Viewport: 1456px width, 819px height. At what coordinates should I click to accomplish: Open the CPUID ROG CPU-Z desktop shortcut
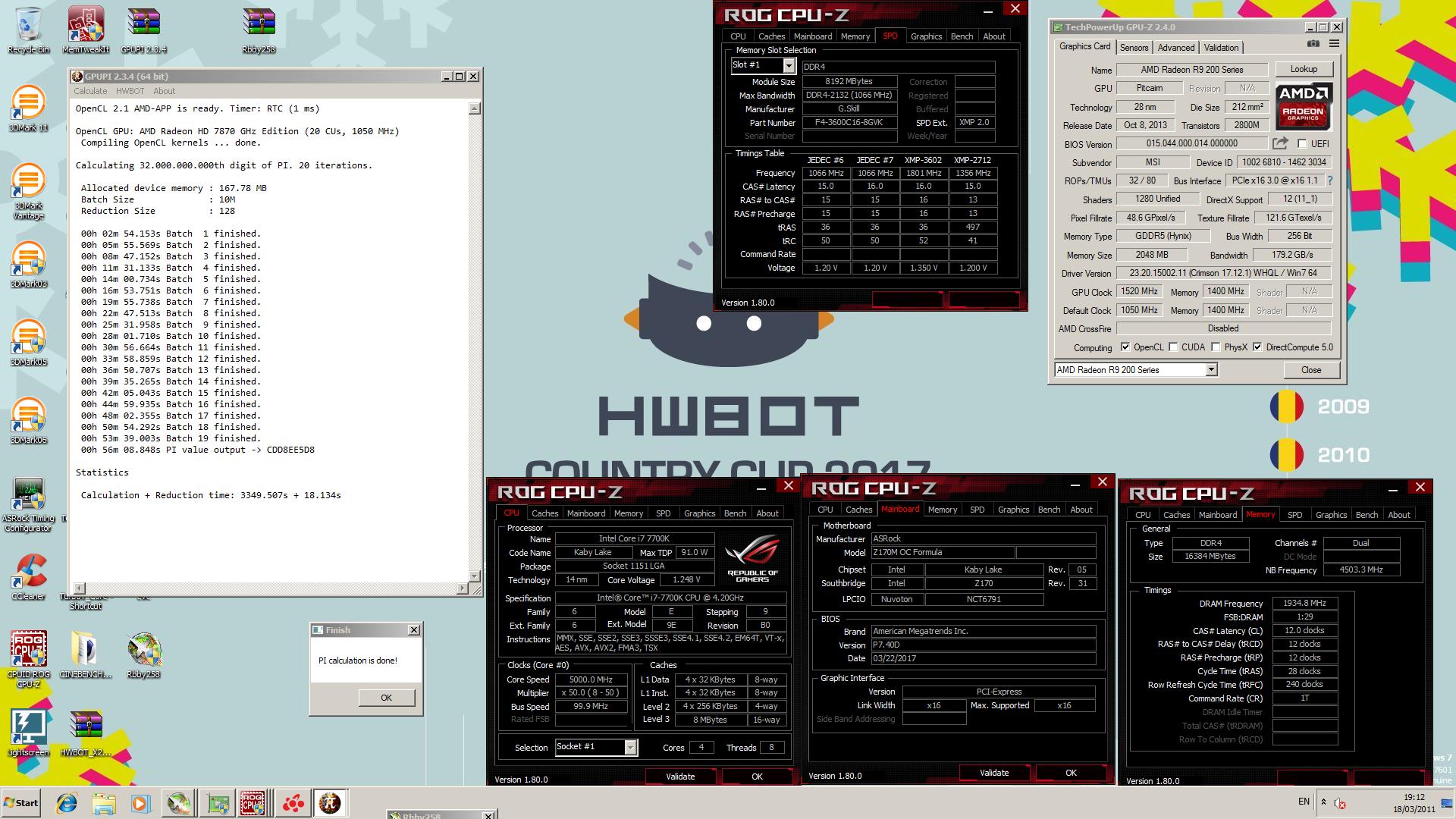[28, 660]
